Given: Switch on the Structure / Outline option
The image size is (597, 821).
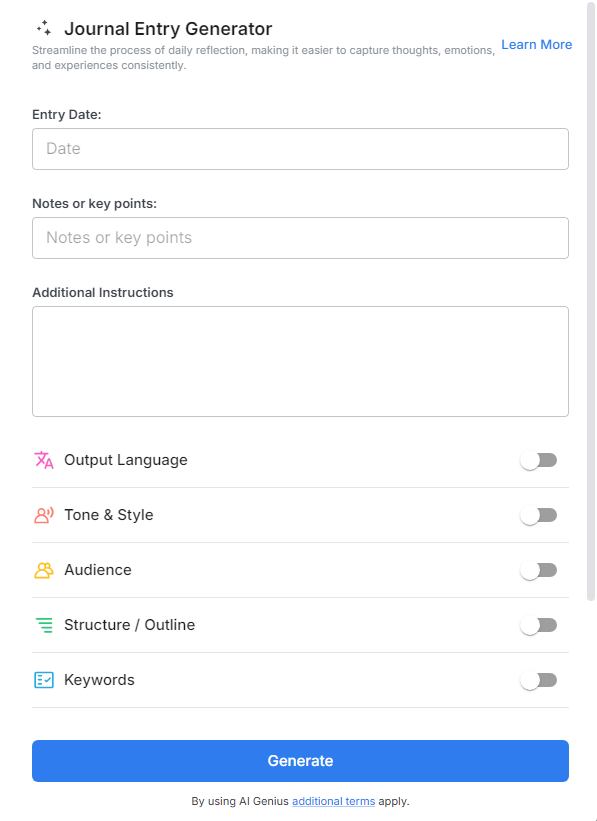Looking at the screenshot, I should click(539, 625).
